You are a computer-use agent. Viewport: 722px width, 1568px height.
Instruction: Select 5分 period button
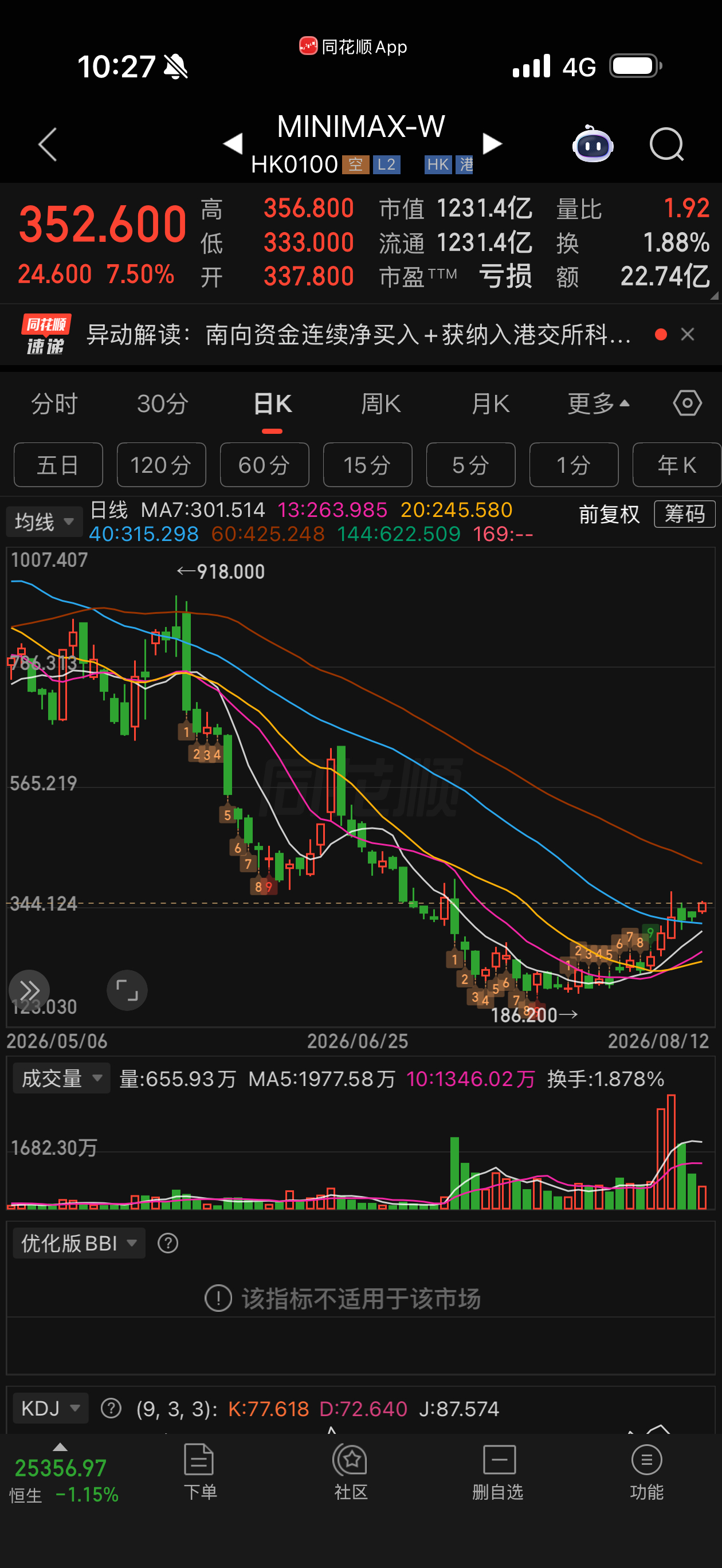(470, 465)
